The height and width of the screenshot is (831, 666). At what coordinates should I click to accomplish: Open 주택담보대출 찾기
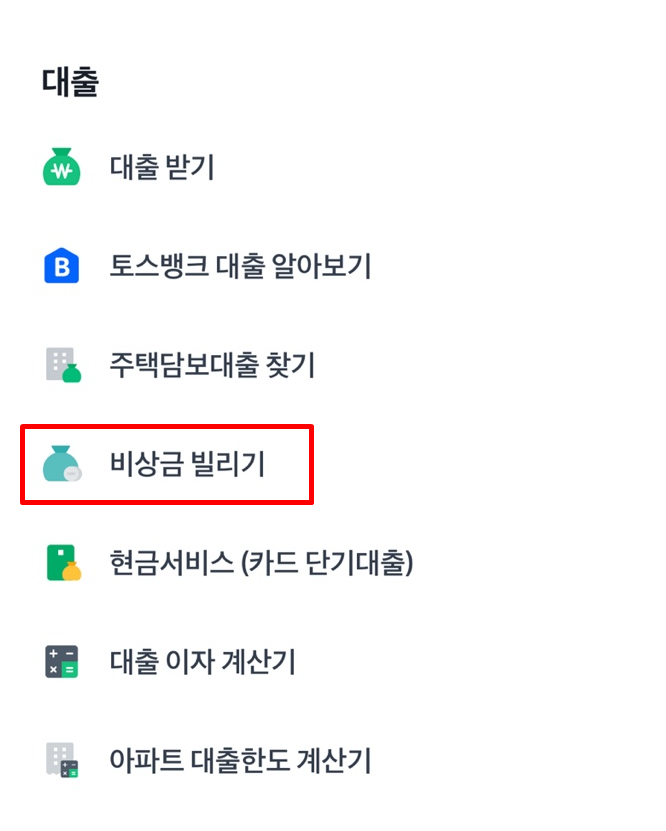[212, 365]
